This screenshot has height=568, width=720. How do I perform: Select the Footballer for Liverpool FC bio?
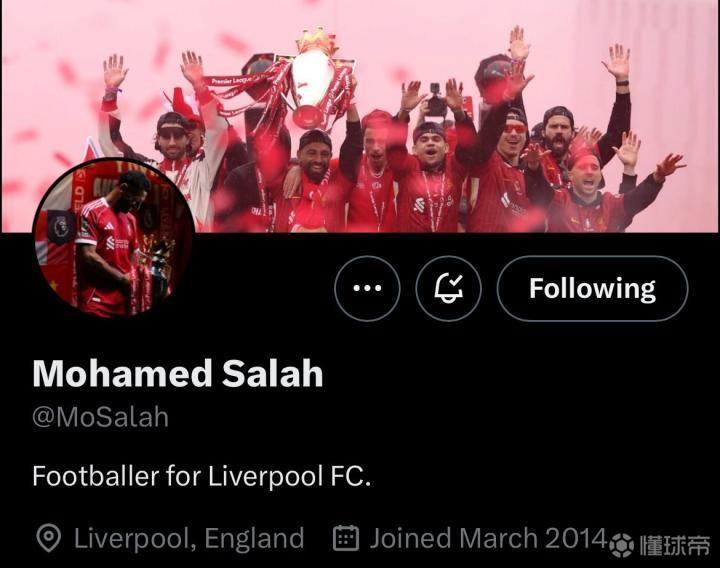pyautogui.click(x=202, y=476)
